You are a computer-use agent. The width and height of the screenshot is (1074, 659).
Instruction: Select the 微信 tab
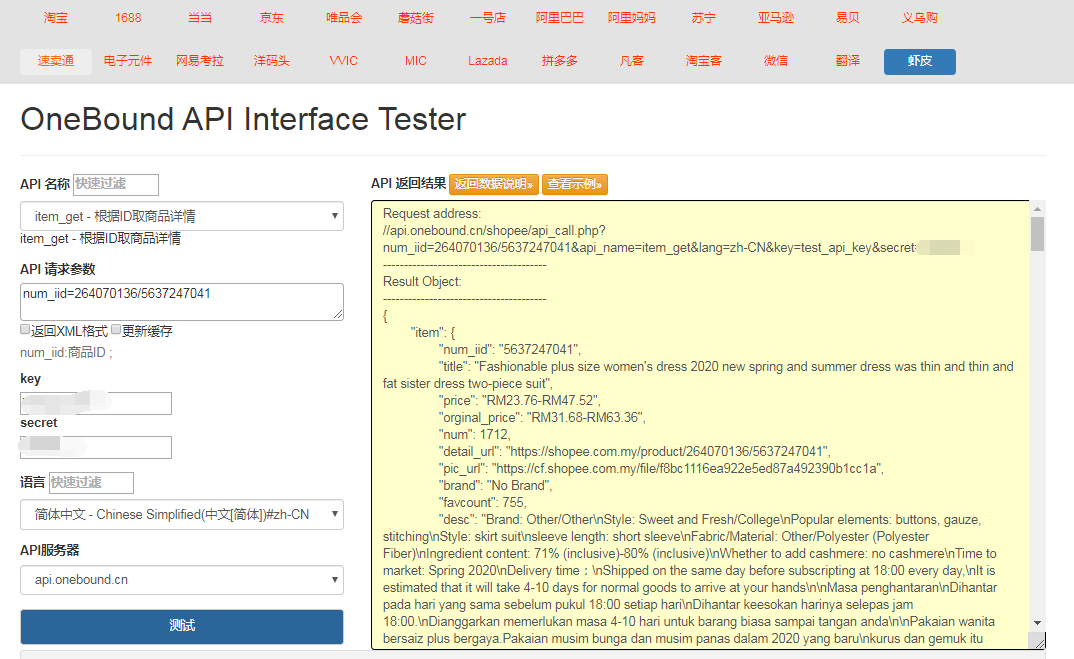coord(775,61)
